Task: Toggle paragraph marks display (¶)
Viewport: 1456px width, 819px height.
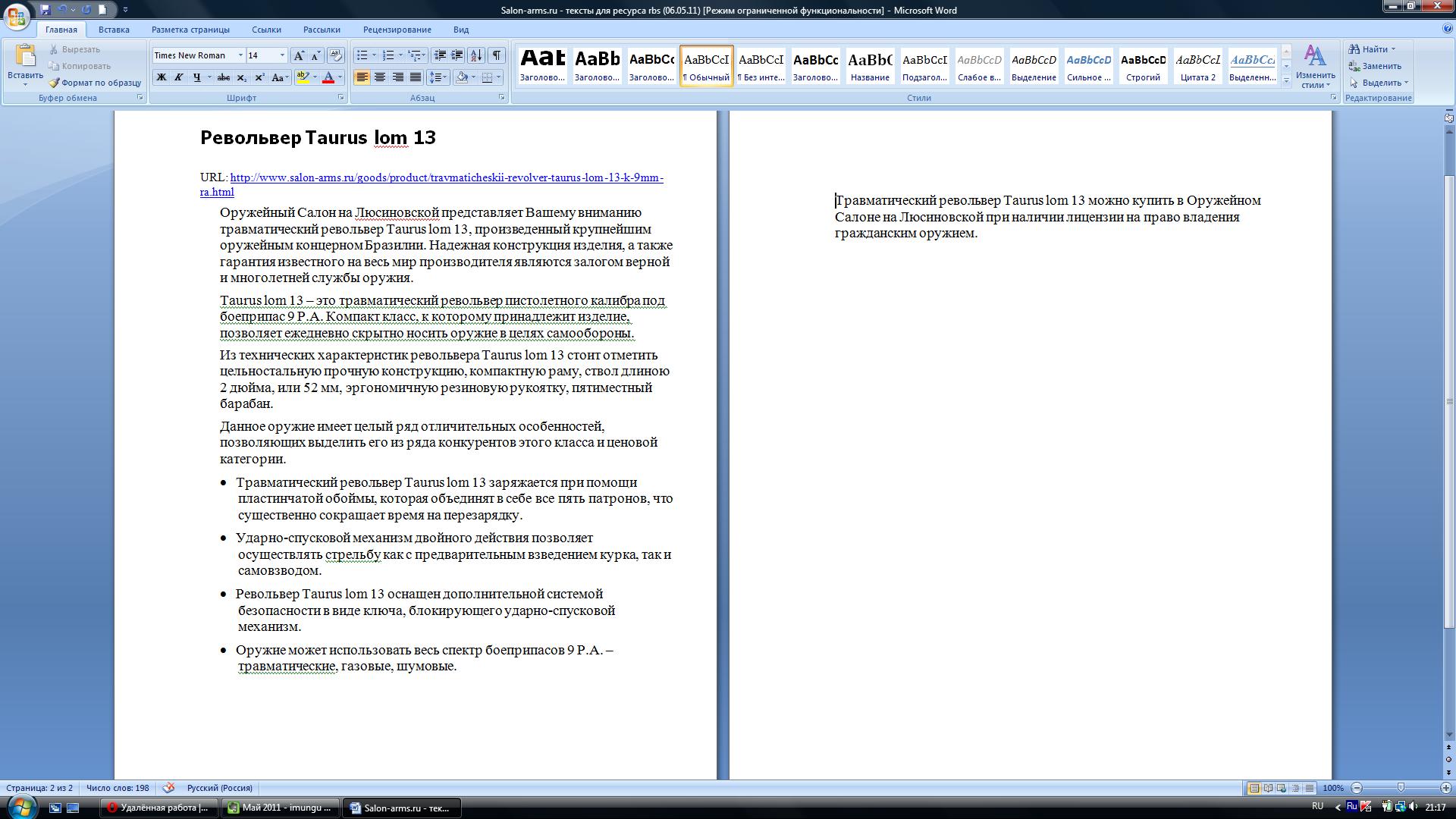Action: (x=497, y=55)
